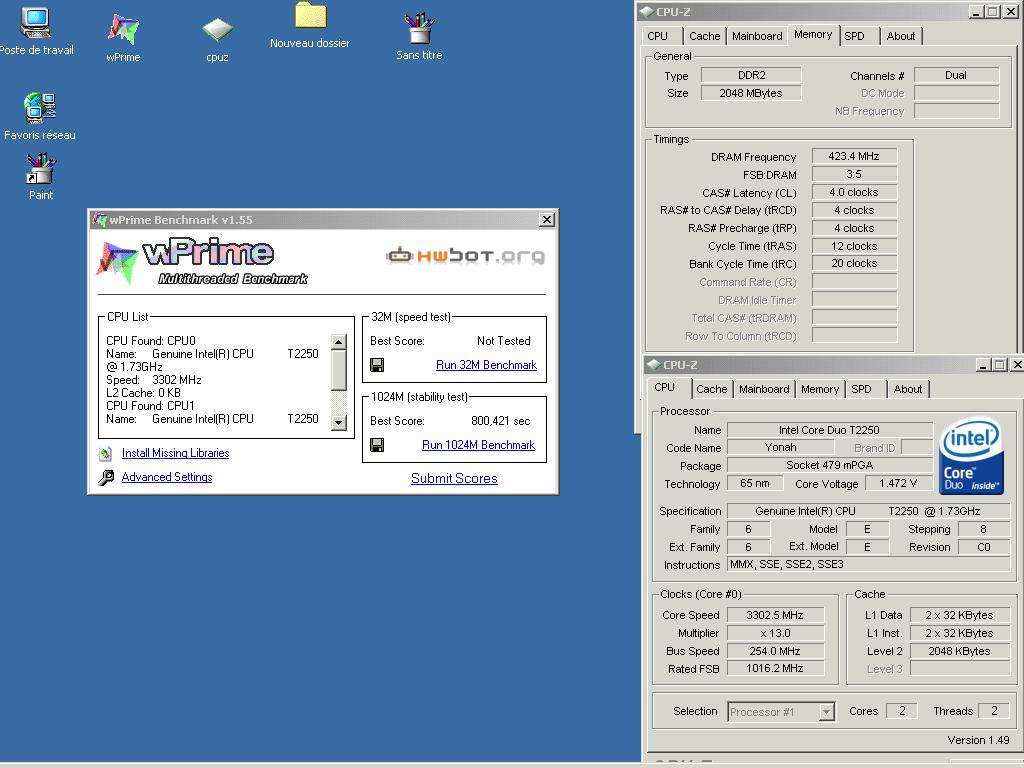
Task: Click the Bank Cycle Time 20 clocks value
Action: (x=854, y=263)
